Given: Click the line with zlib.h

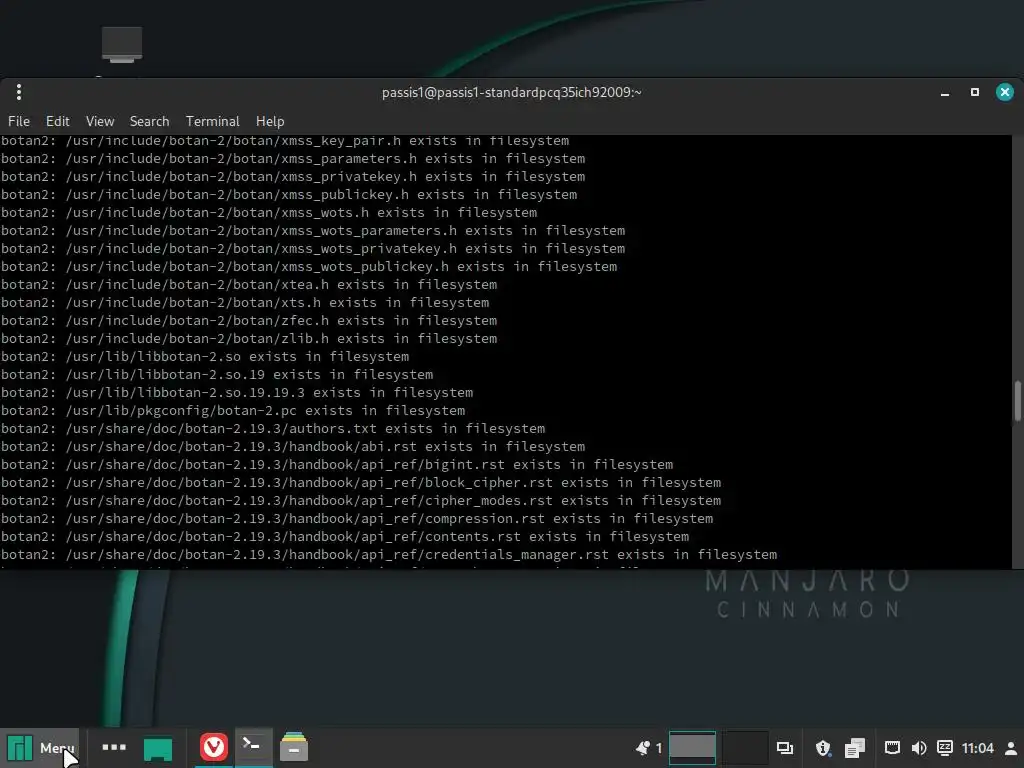Looking at the screenshot, I should [249, 338].
